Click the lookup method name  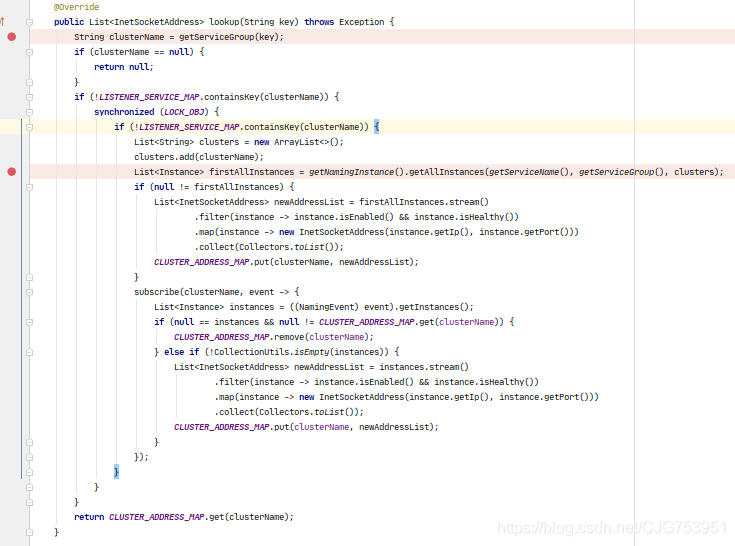[x=224, y=22]
